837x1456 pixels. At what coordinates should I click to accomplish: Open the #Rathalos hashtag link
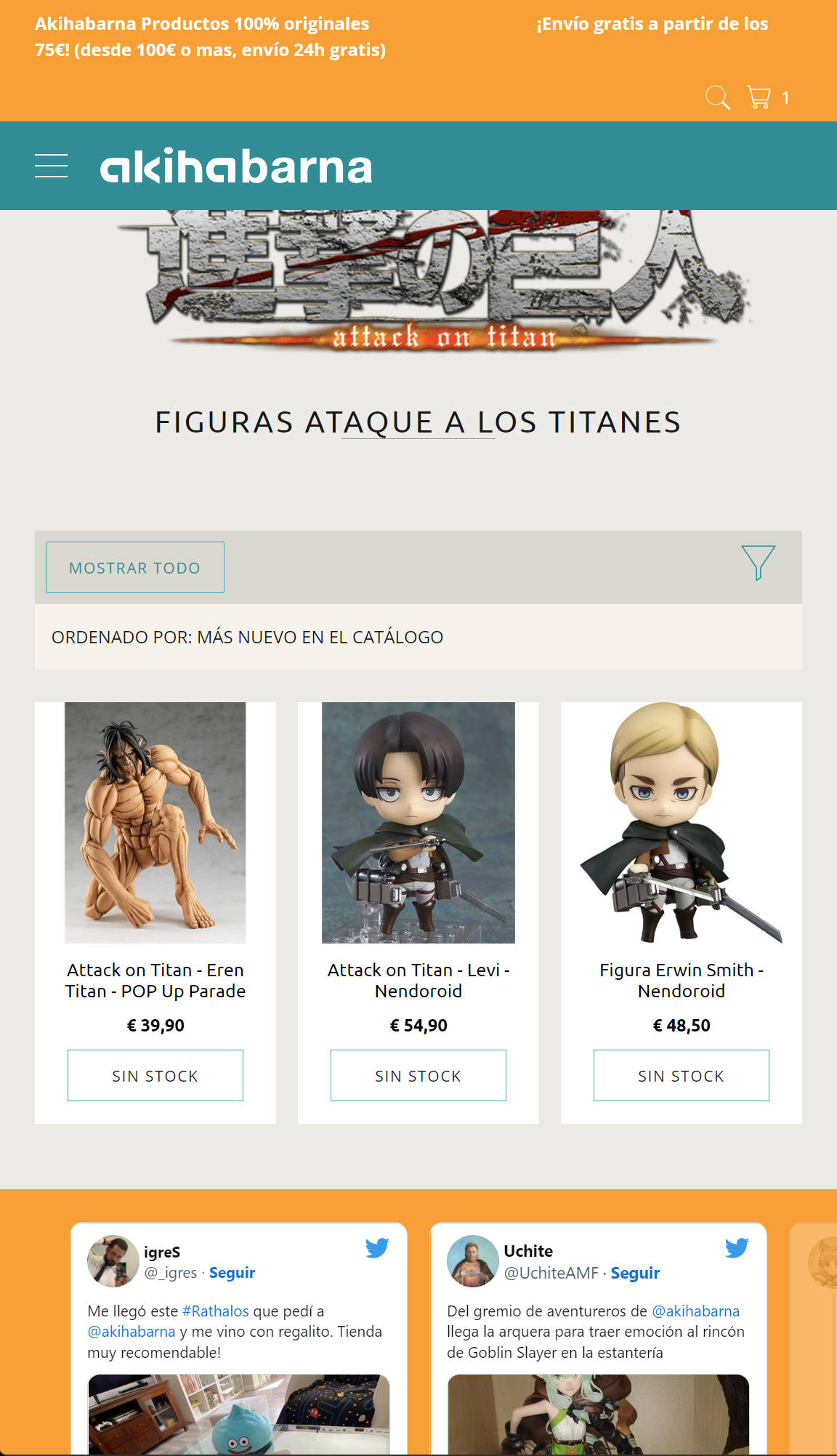[215, 1311]
